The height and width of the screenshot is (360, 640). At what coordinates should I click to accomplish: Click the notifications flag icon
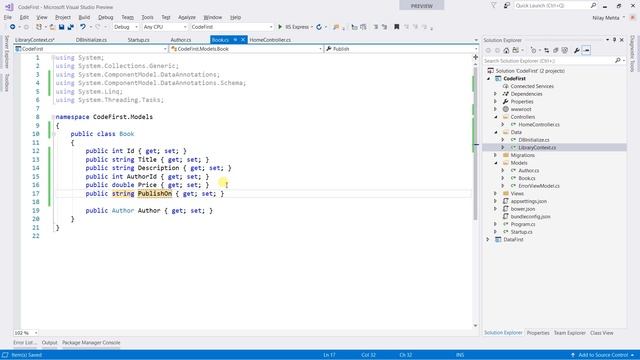point(493,6)
